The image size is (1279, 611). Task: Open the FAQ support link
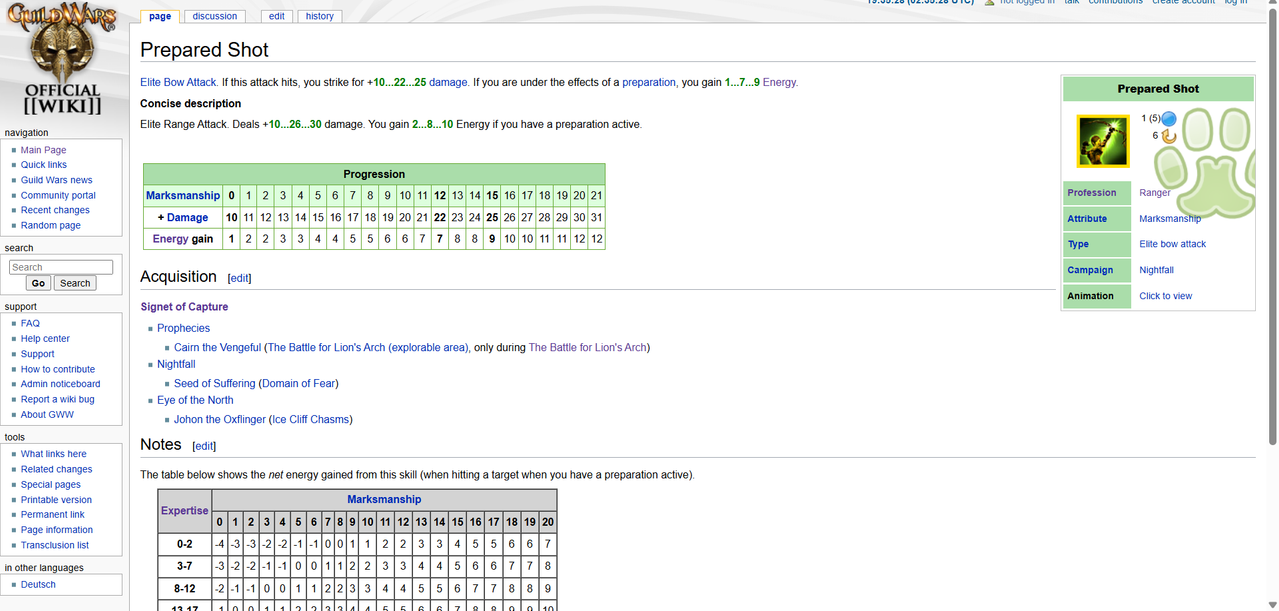30,323
